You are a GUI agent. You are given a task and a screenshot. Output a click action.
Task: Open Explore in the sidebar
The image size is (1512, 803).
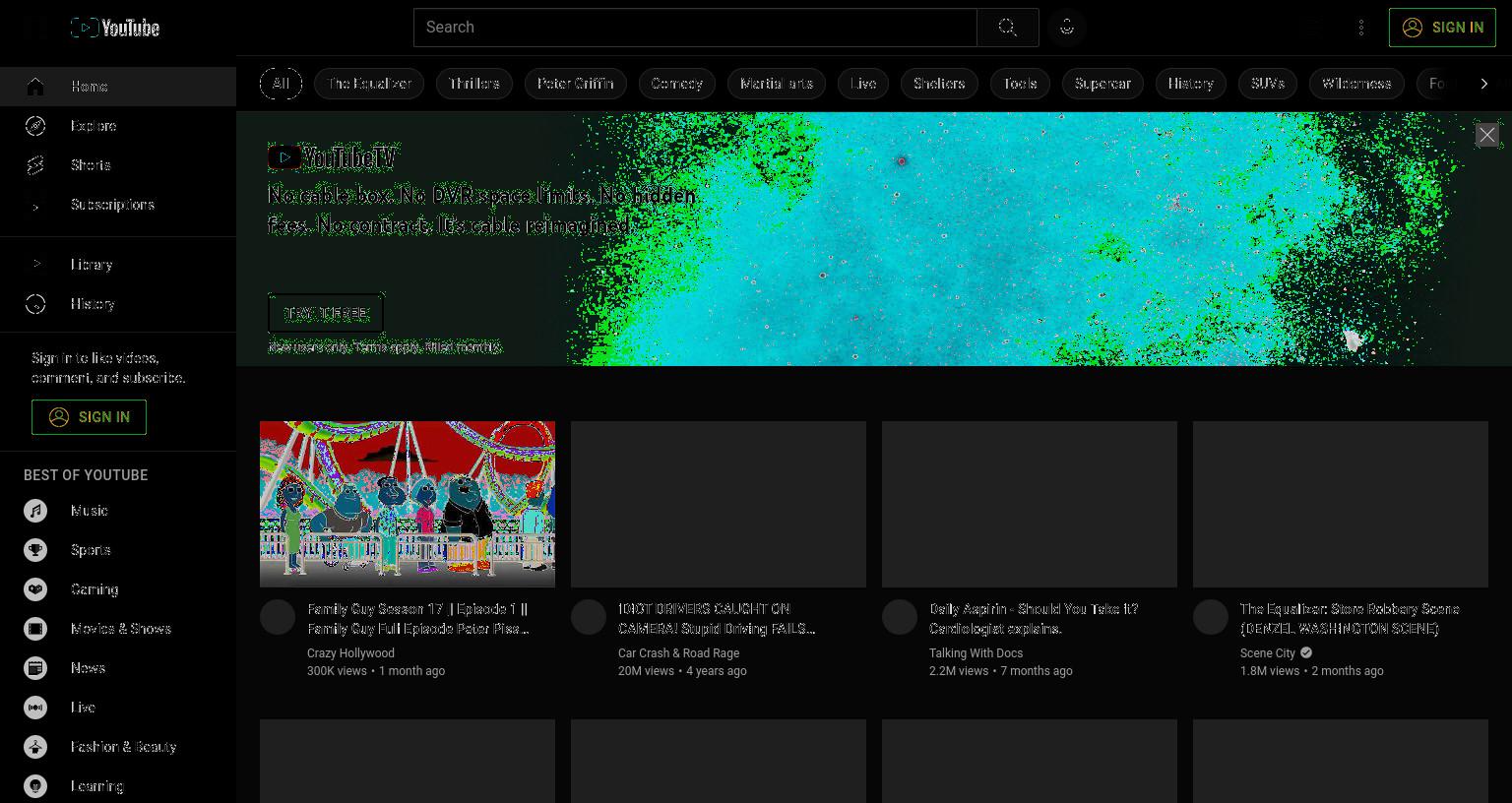coord(118,126)
